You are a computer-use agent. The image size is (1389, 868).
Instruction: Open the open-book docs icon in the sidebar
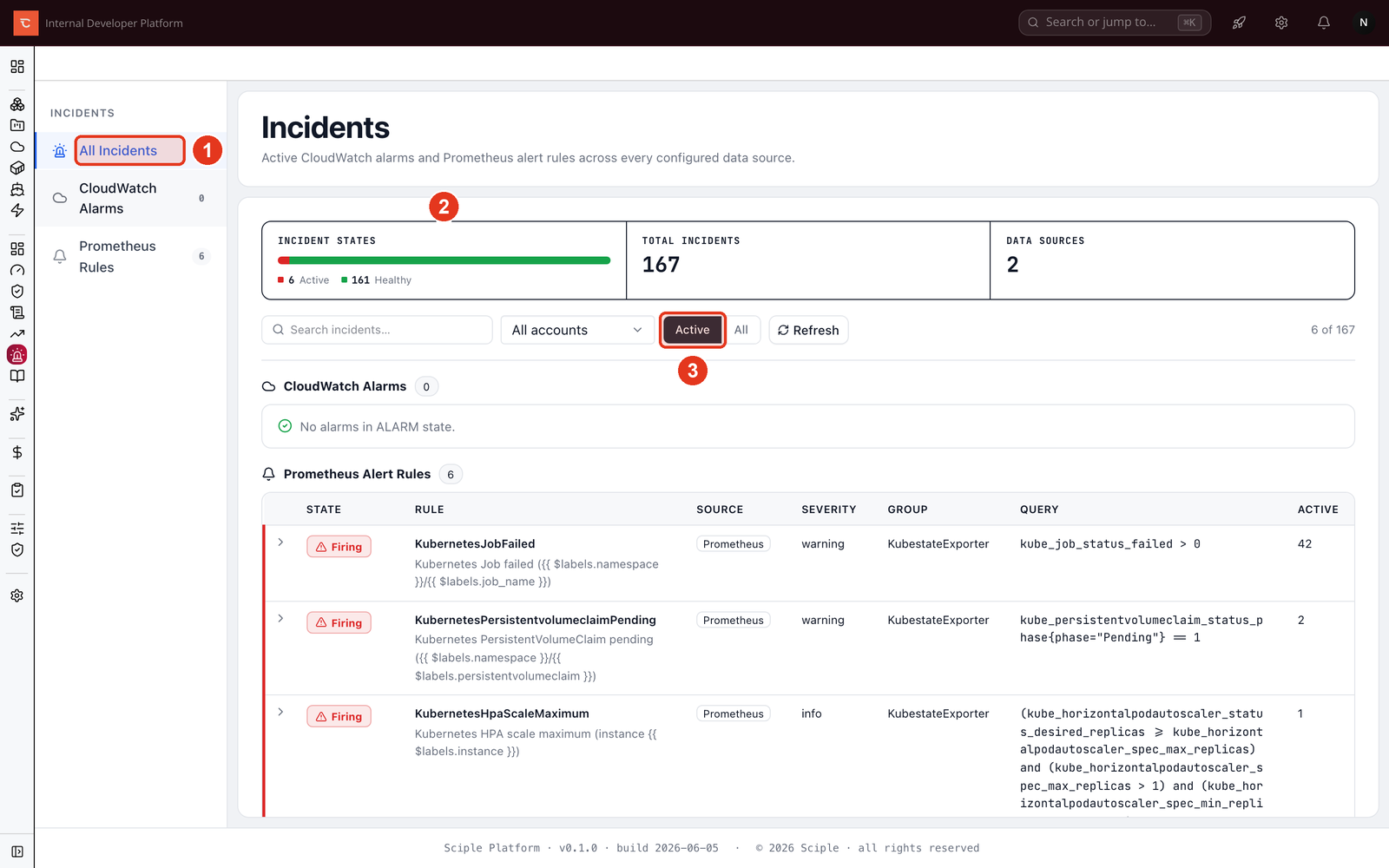pos(17,376)
